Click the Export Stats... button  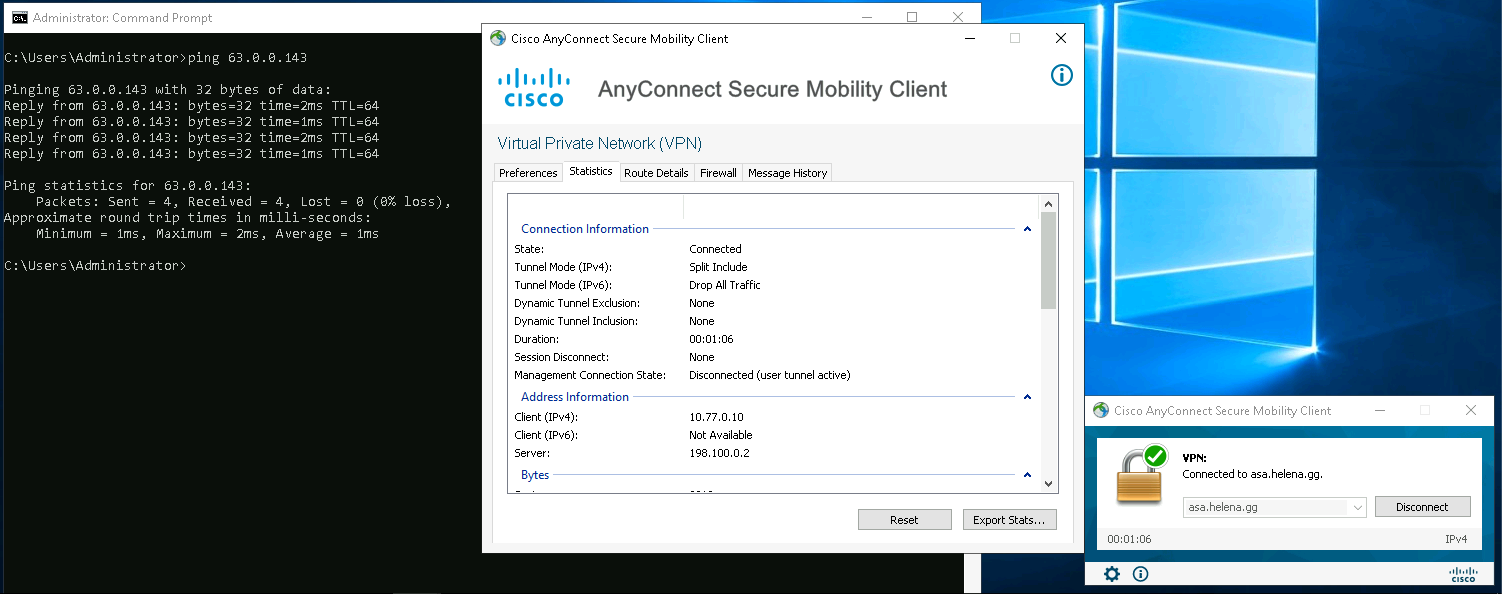(1008, 520)
